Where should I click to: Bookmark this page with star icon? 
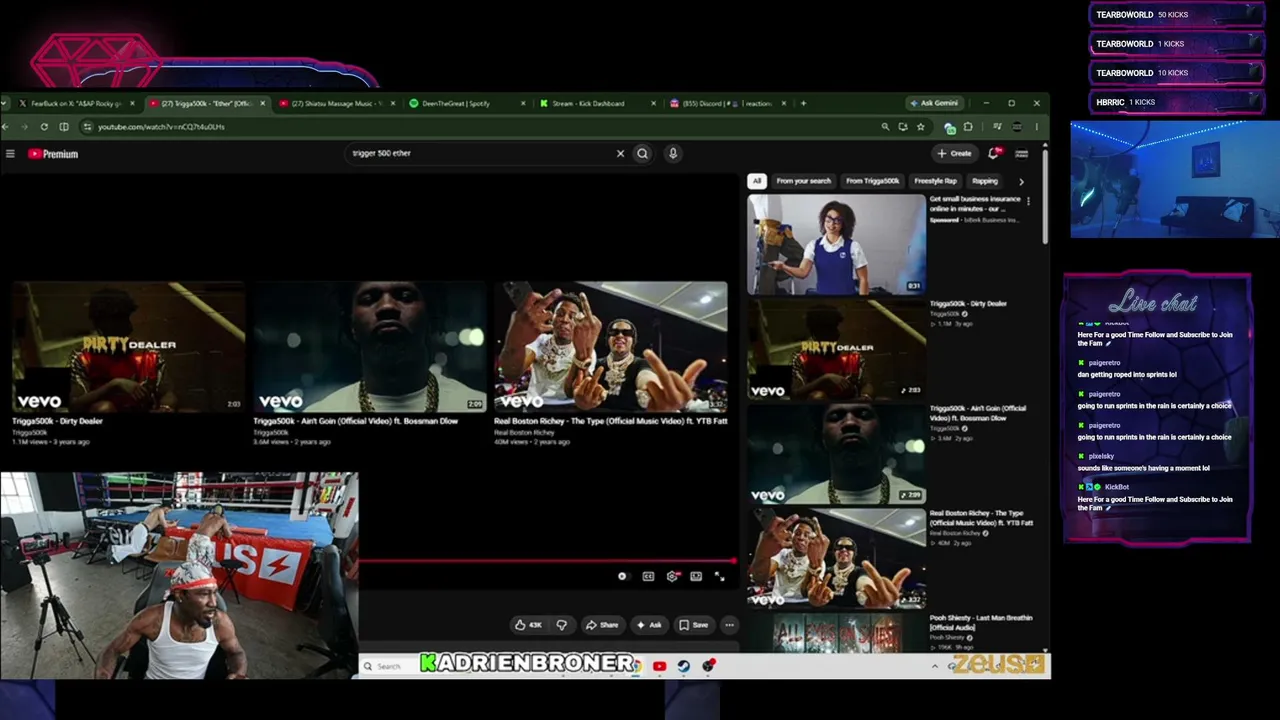click(921, 127)
